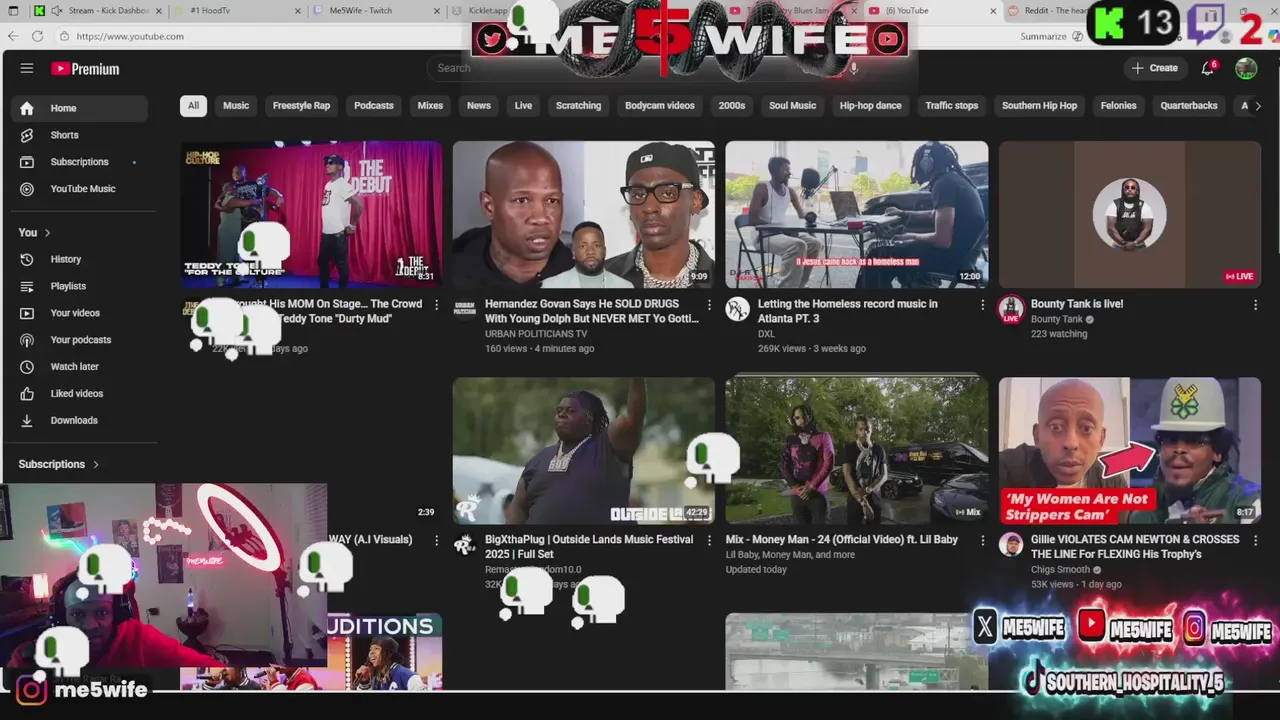
Task: Click the browser back arrow
Action: point(13,36)
